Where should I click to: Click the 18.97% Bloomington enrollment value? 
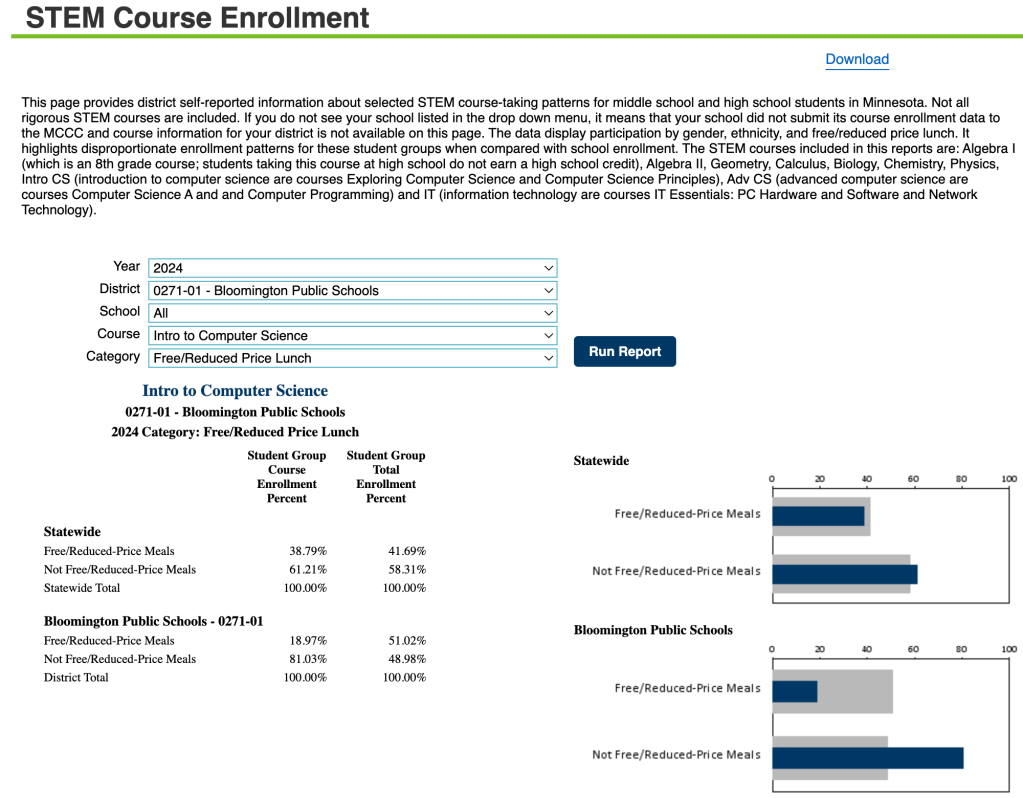307,640
